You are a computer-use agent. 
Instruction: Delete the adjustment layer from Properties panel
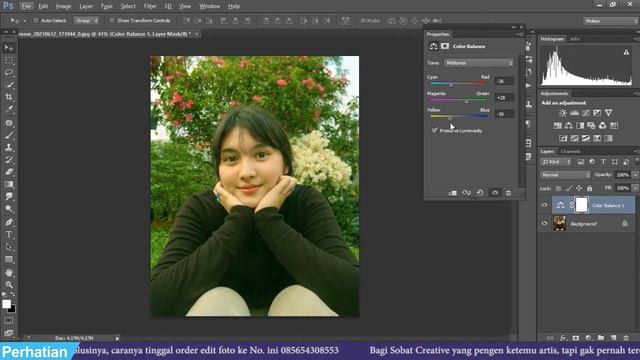(508, 193)
